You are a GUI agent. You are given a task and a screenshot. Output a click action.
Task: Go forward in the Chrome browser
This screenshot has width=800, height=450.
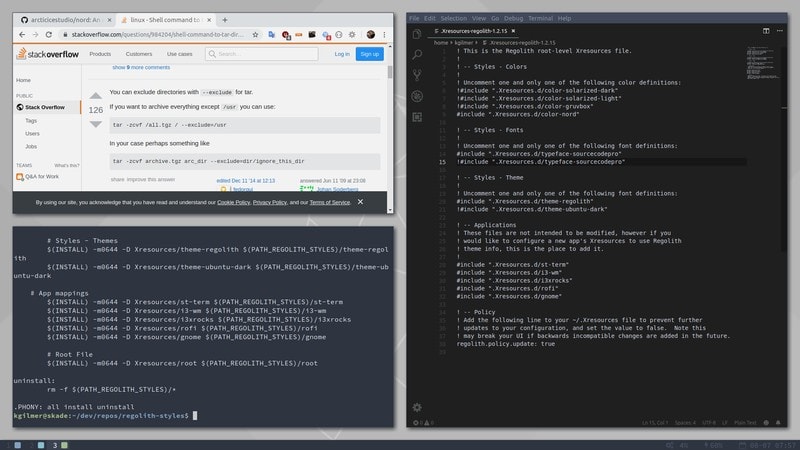point(35,35)
